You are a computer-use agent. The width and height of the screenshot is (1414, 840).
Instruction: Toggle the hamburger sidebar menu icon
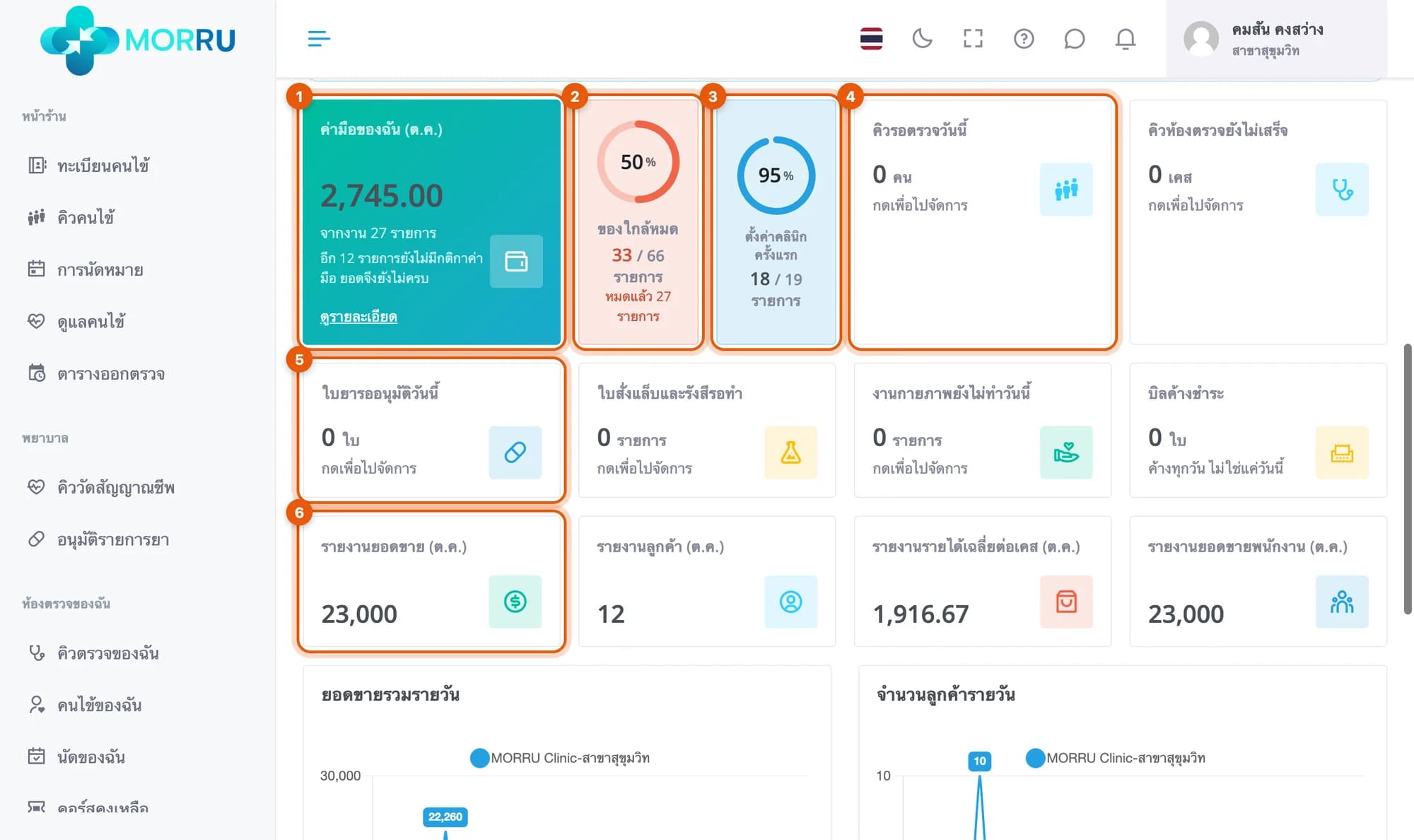[x=319, y=38]
